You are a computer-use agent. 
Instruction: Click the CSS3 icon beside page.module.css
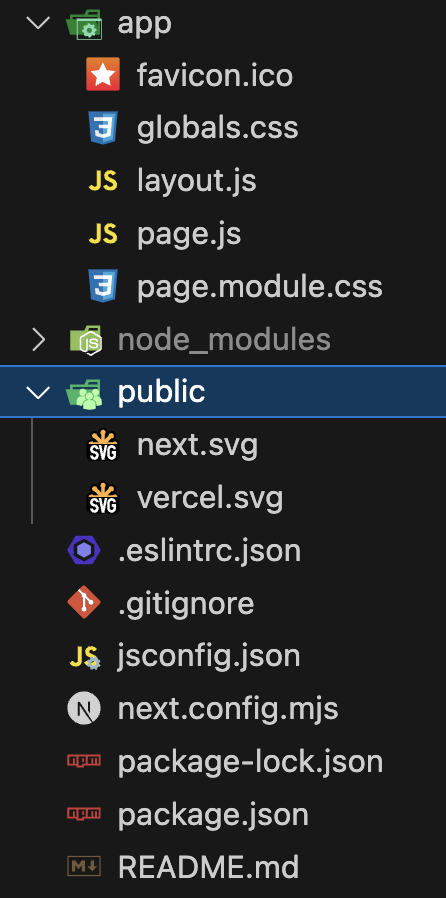(x=103, y=285)
